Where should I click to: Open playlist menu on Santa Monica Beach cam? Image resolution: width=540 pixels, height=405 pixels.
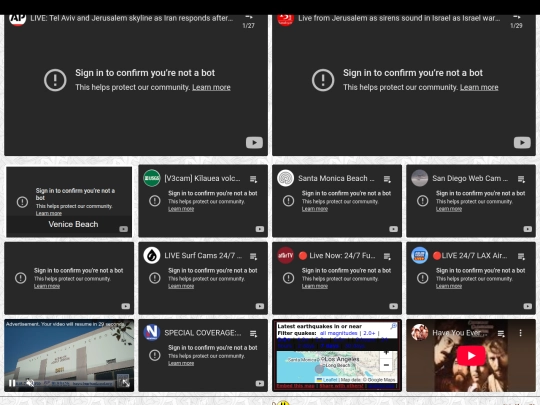tap(387, 179)
